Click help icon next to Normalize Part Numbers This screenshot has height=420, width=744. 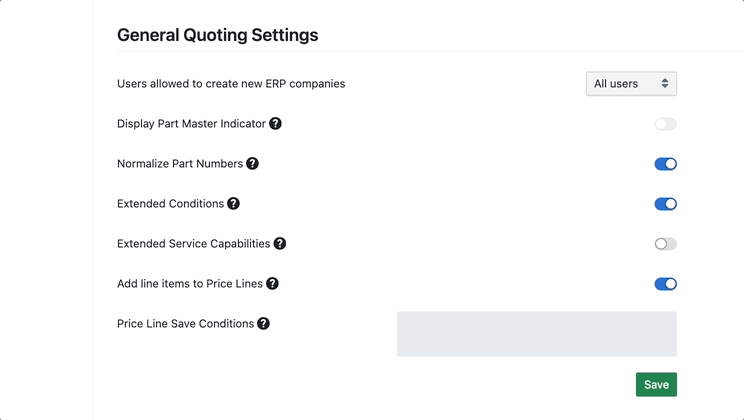click(252, 164)
